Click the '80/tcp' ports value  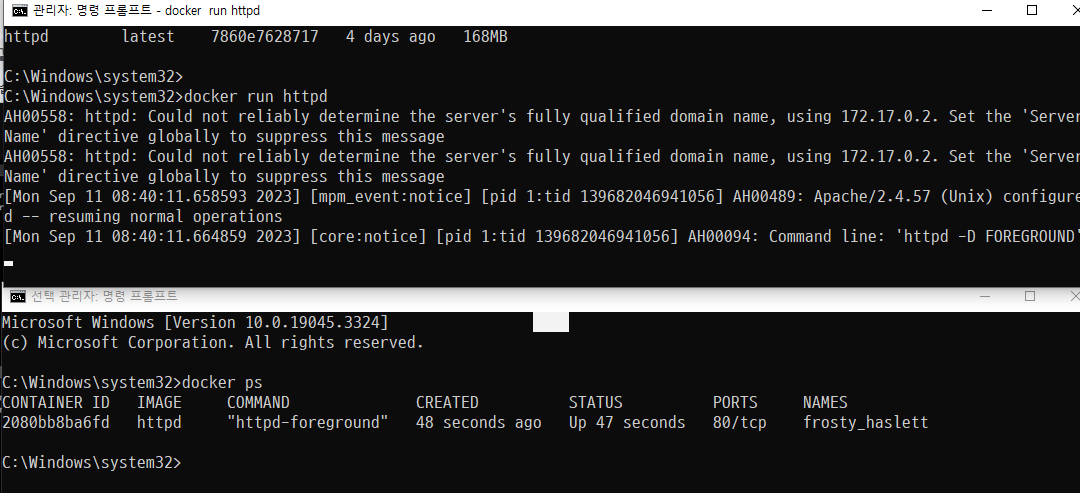(740, 422)
